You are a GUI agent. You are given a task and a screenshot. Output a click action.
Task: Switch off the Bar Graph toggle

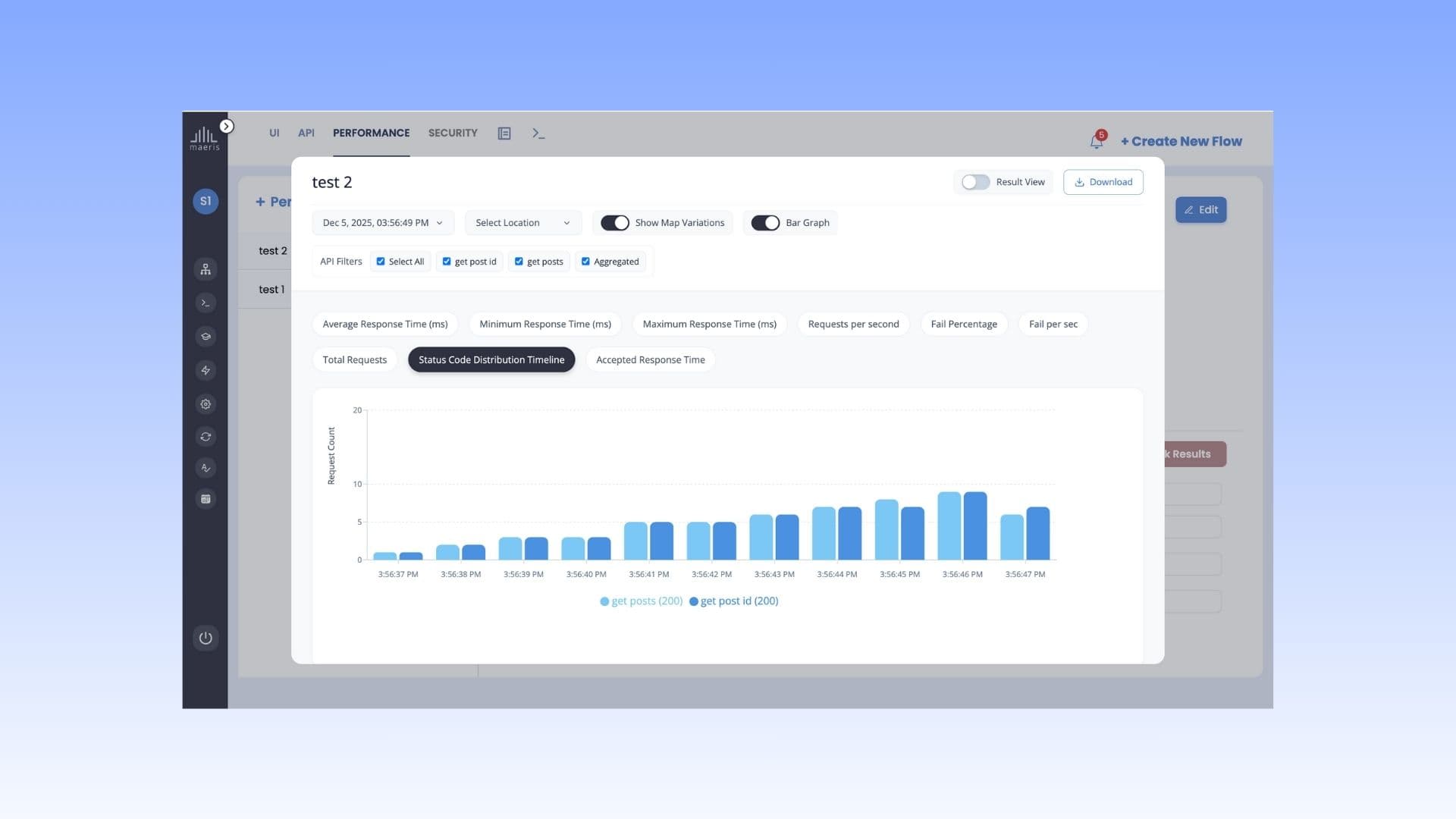pyautogui.click(x=766, y=222)
